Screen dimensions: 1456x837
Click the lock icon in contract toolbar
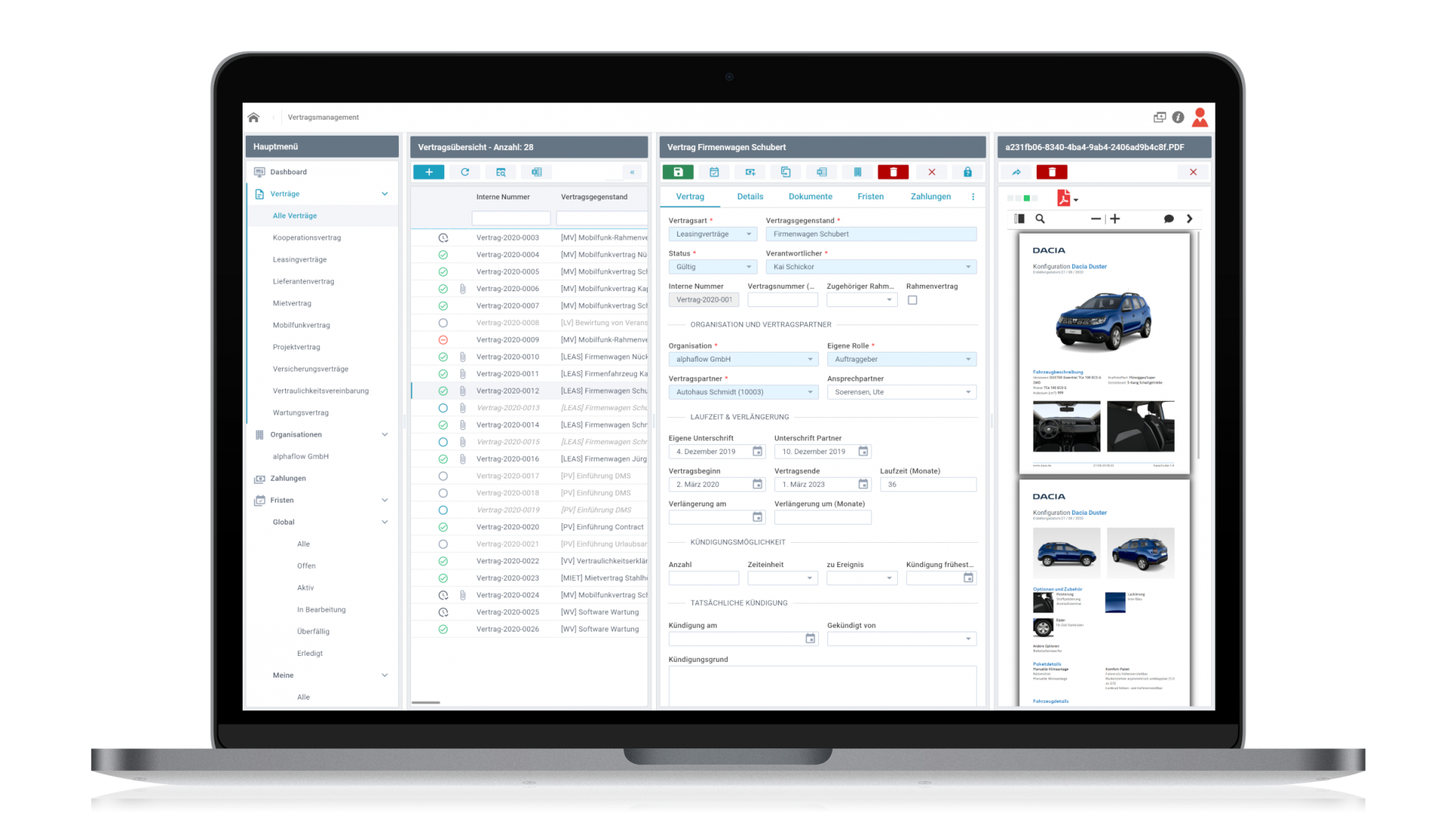(x=967, y=172)
